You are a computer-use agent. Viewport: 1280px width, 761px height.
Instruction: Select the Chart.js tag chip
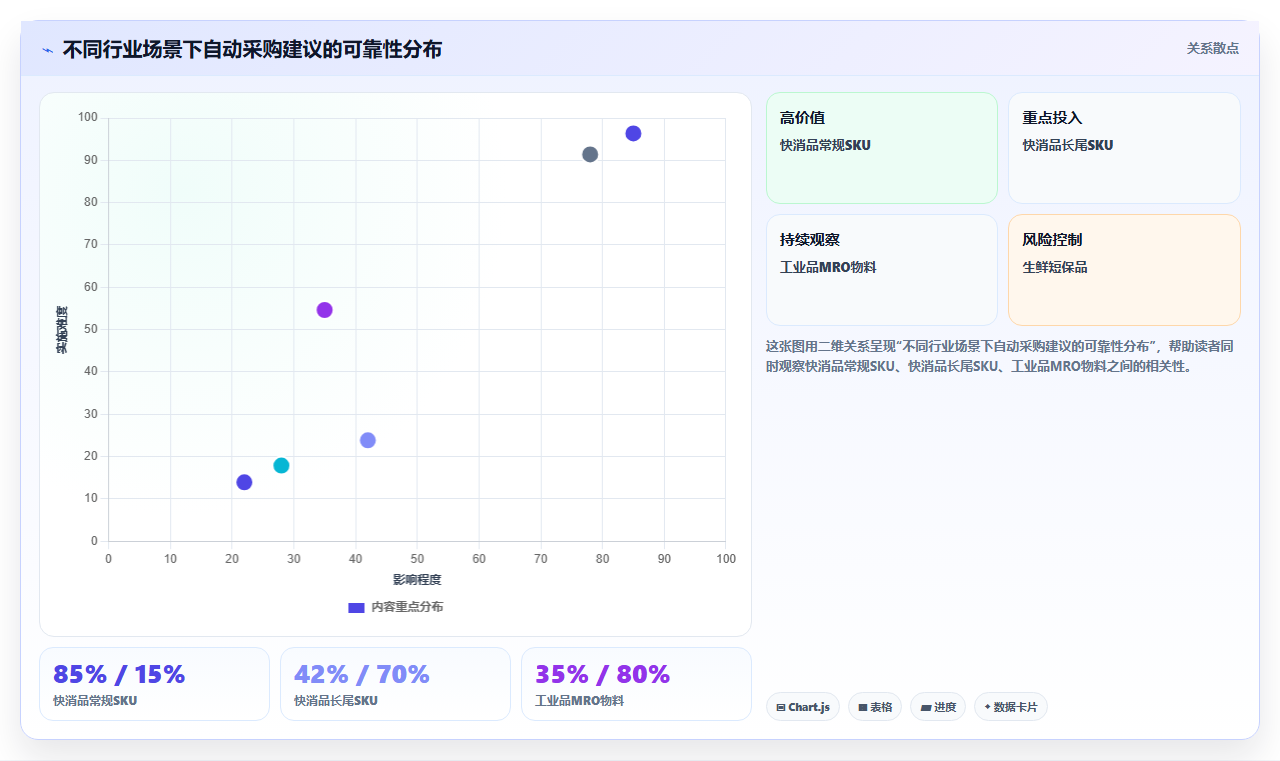(803, 707)
